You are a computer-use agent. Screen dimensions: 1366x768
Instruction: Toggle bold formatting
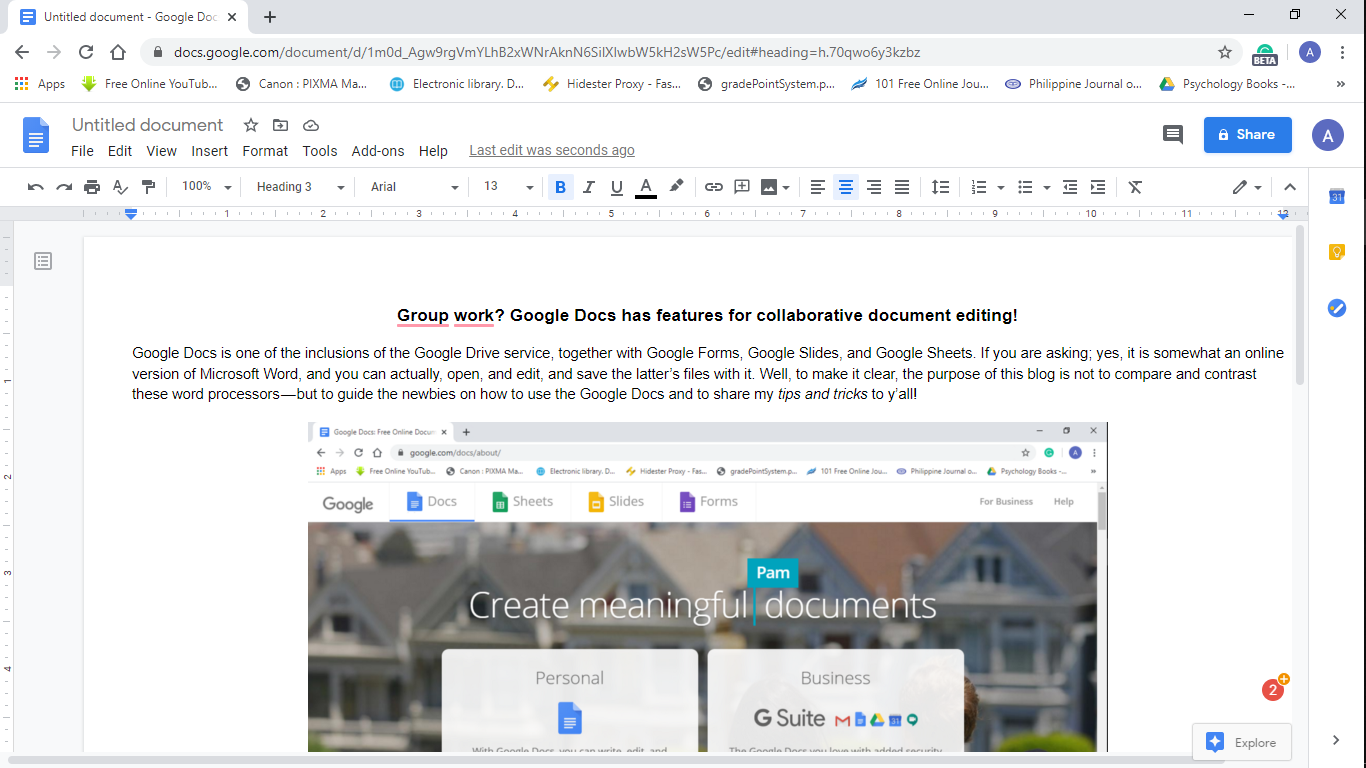tap(560, 187)
